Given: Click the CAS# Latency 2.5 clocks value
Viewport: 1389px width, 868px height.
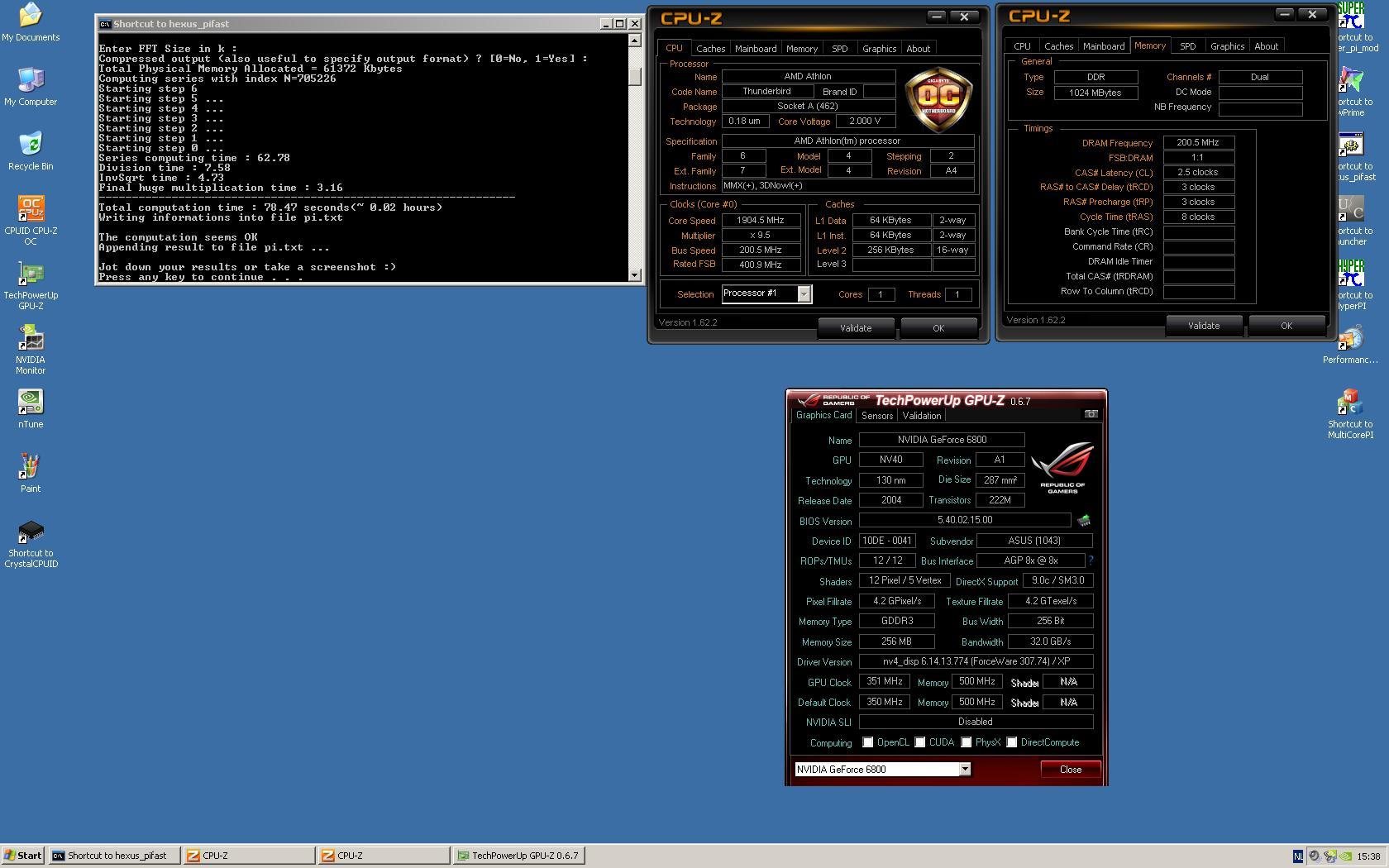Looking at the screenshot, I should tap(1198, 172).
